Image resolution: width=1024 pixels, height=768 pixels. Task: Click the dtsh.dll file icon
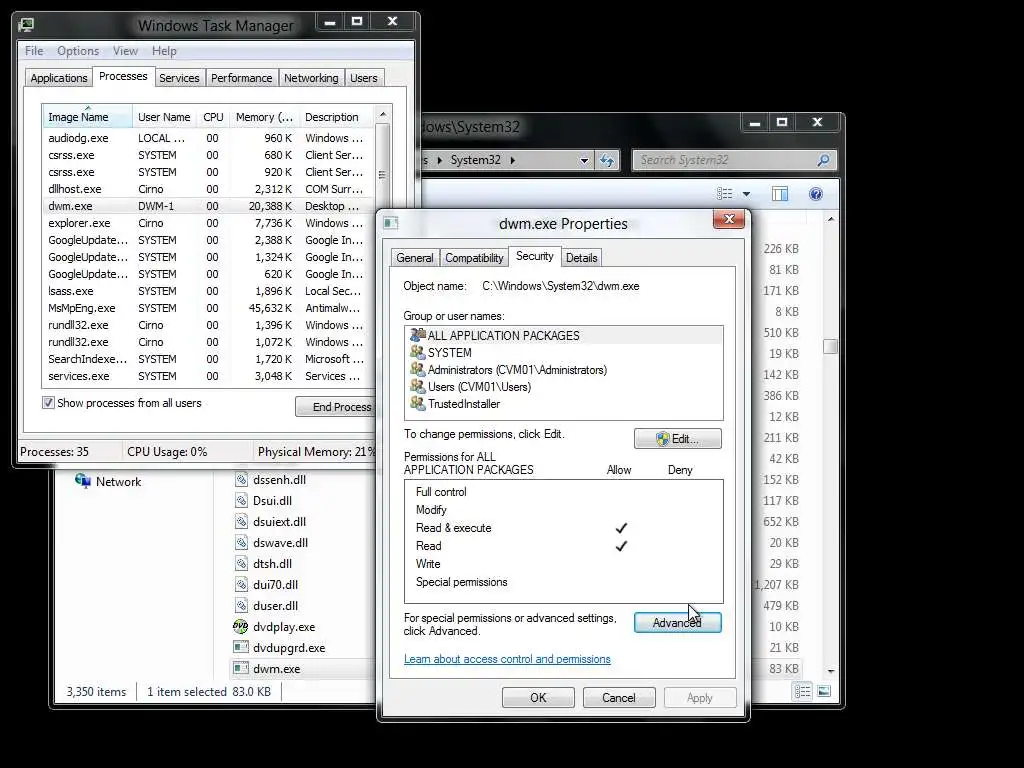[x=241, y=563]
